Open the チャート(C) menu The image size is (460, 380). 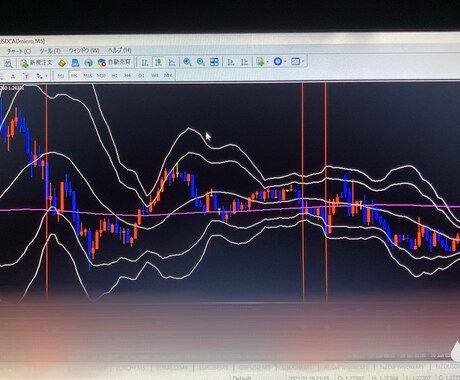click(19, 51)
